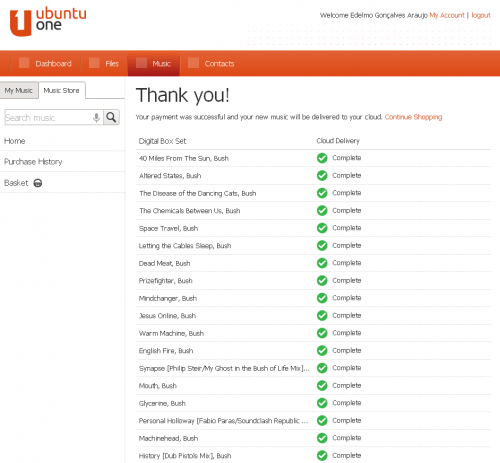Image resolution: width=500 pixels, height=463 pixels.
Task: Switch to the My Music tab
Action: click(x=19, y=90)
